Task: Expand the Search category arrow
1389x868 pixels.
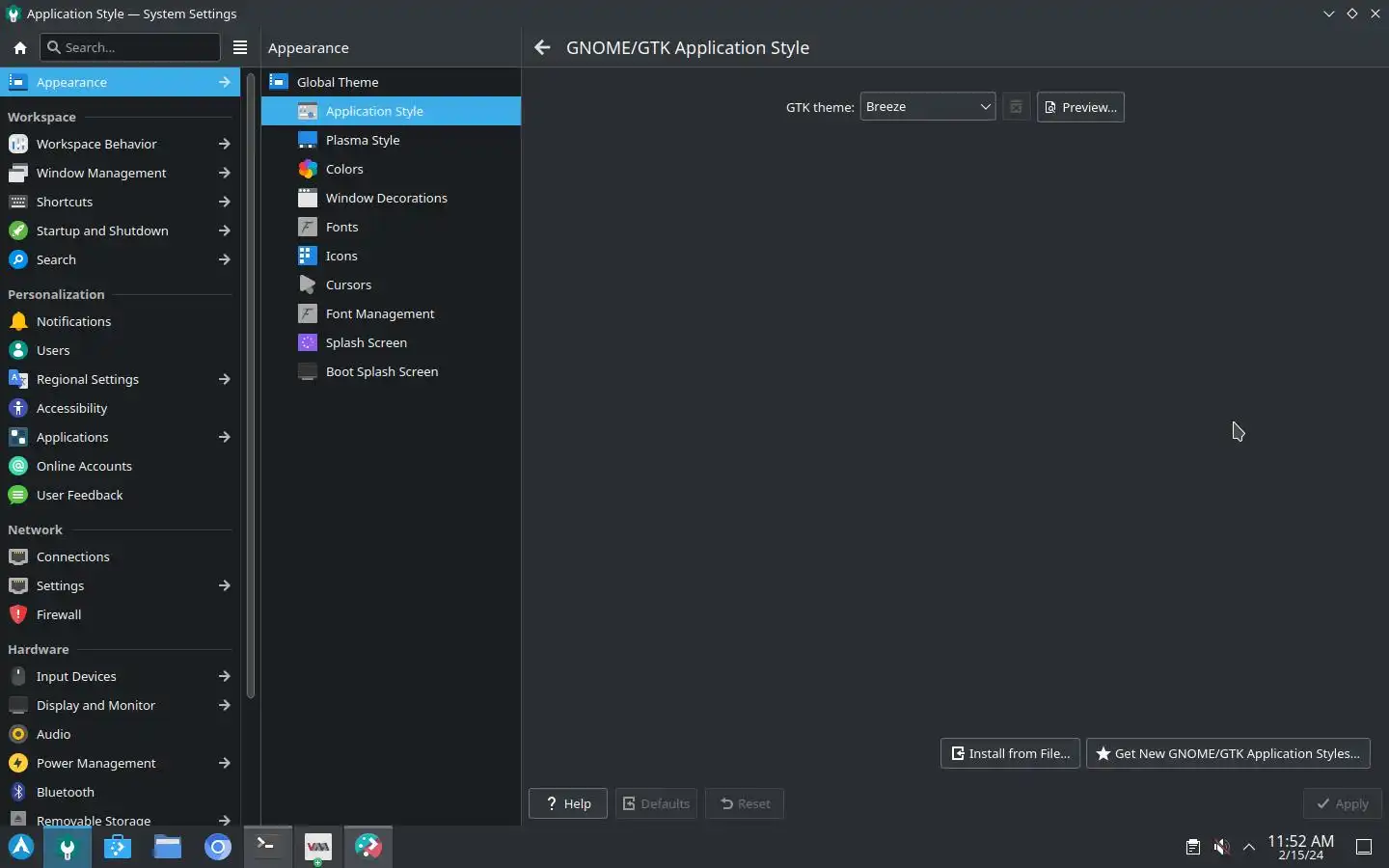Action: click(224, 259)
